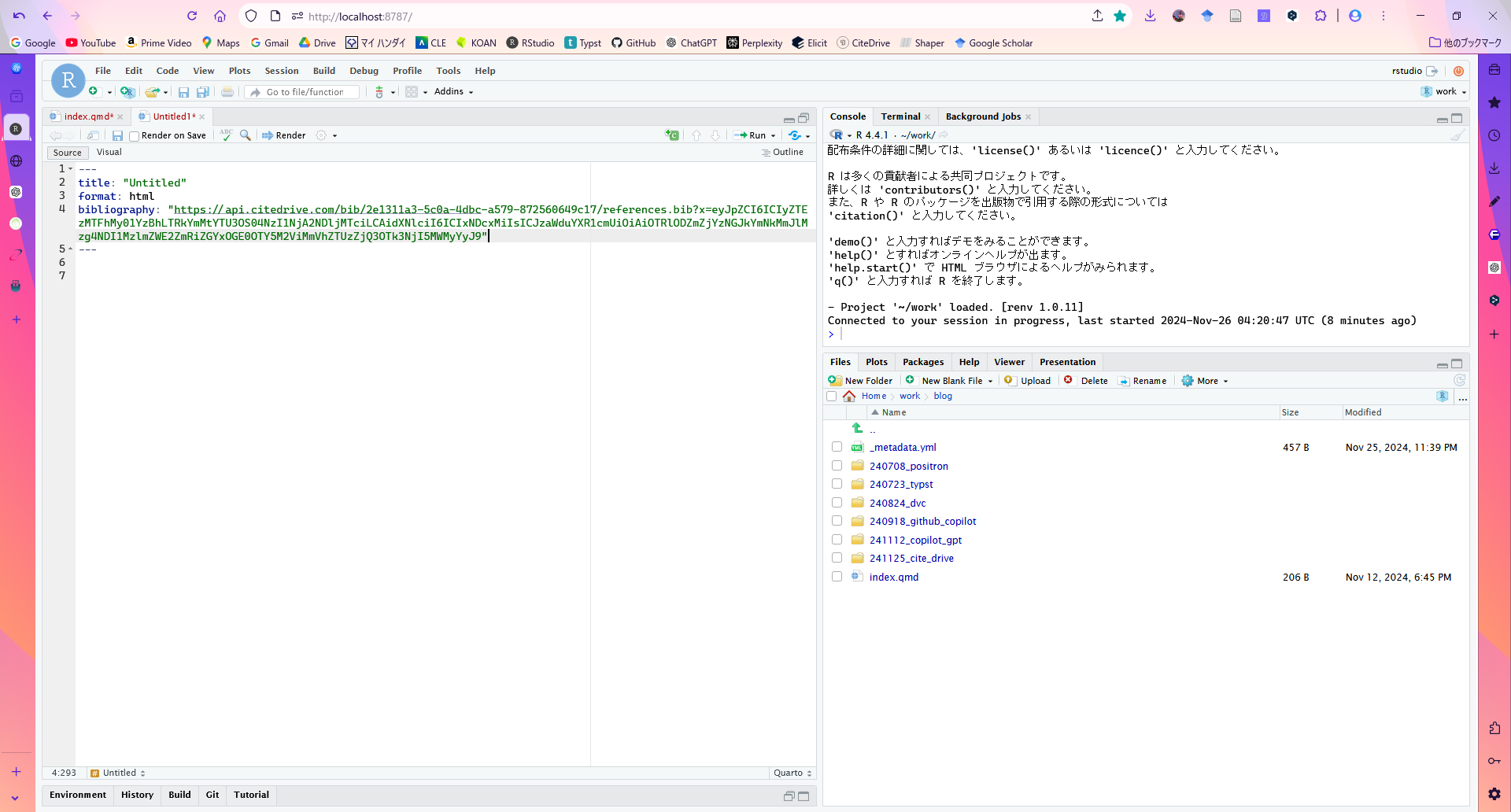Delete selected files with Delete icon
Image resolution: width=1511 pixels, height=812 pixels.
pyautogui.click(x=1069, y=381)
